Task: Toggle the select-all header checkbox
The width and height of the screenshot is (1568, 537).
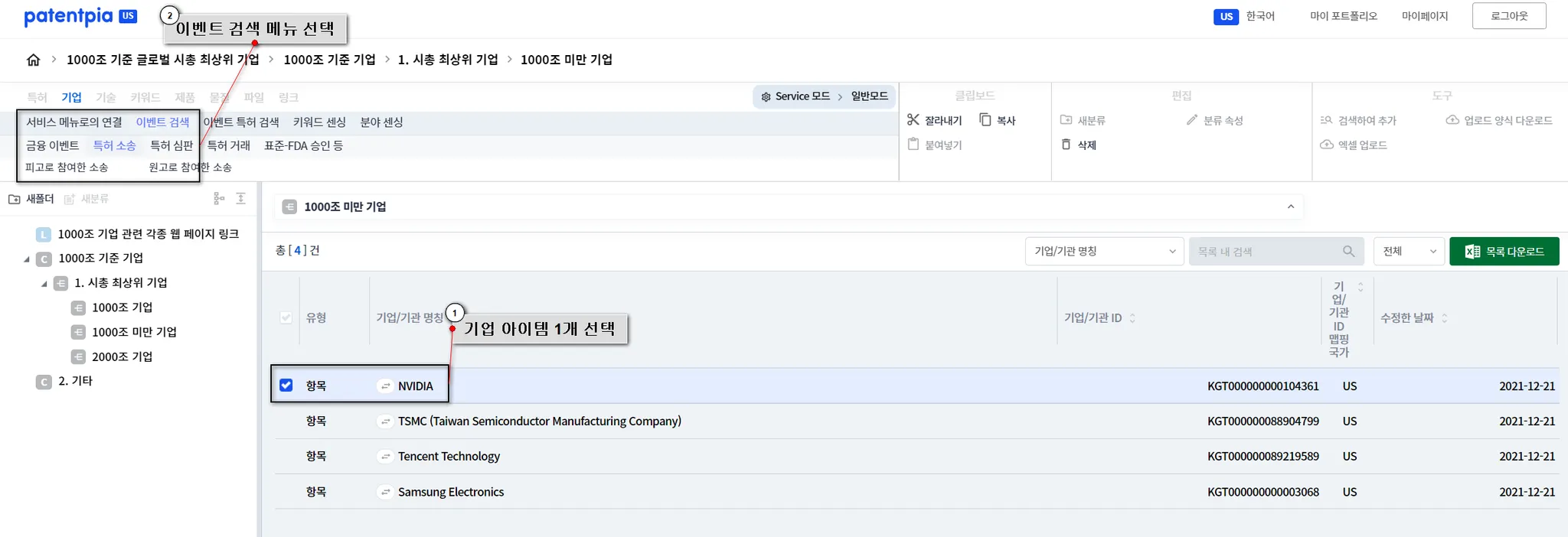Action: (286, 317)
